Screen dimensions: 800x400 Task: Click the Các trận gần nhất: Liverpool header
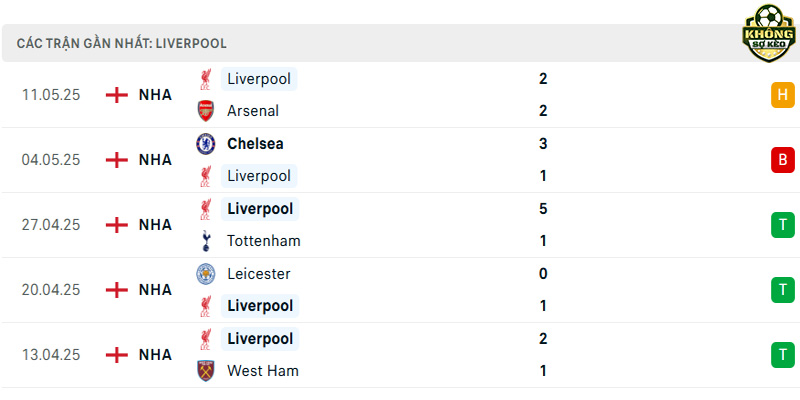tap(121, 43)
